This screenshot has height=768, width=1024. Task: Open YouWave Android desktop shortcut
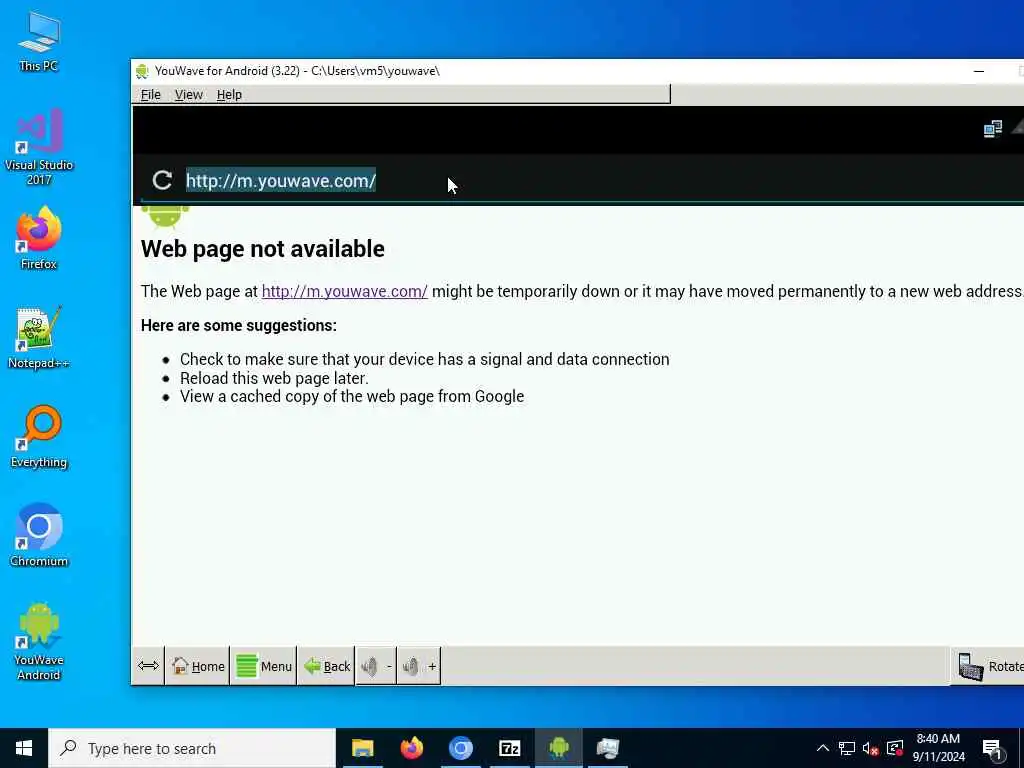click(39, 641)
